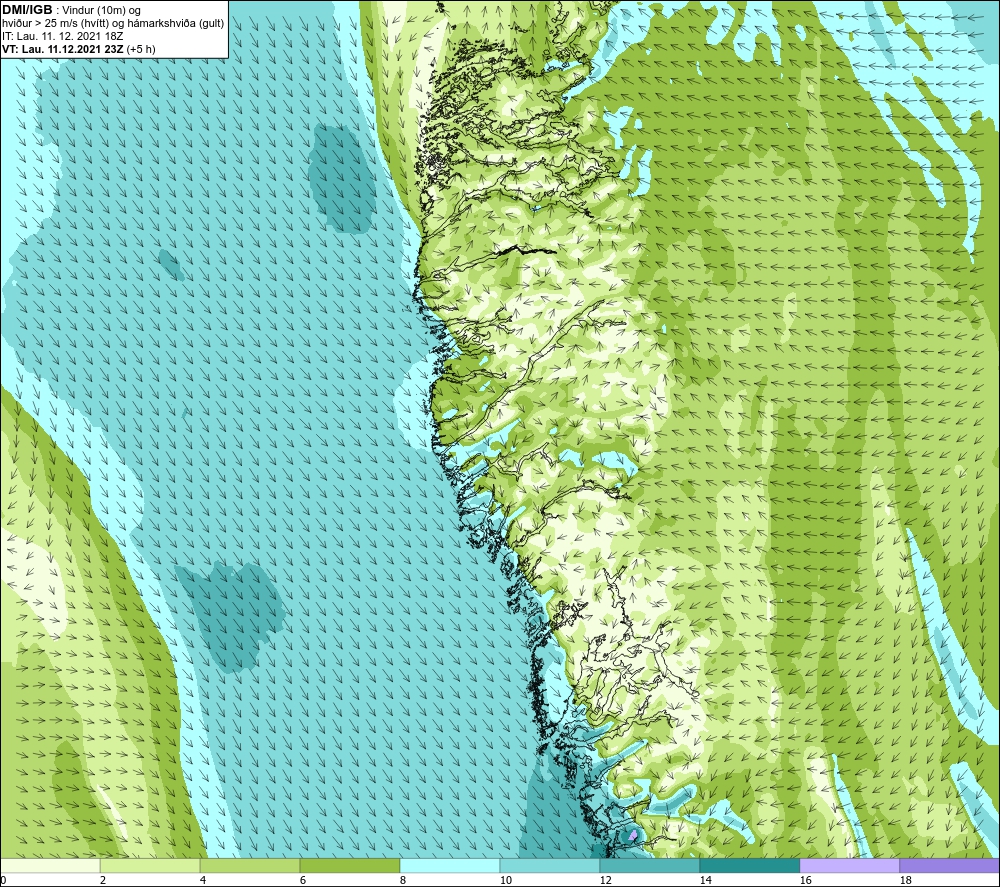Click the 'DMI/IGB : Vindur (10m) og' title line

point(71,10)
